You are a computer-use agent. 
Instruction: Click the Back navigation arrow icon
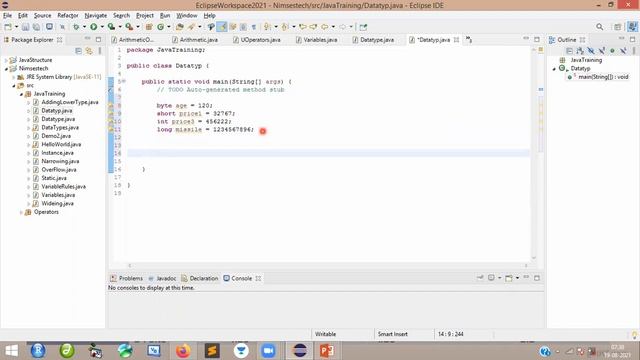(324, 27)
